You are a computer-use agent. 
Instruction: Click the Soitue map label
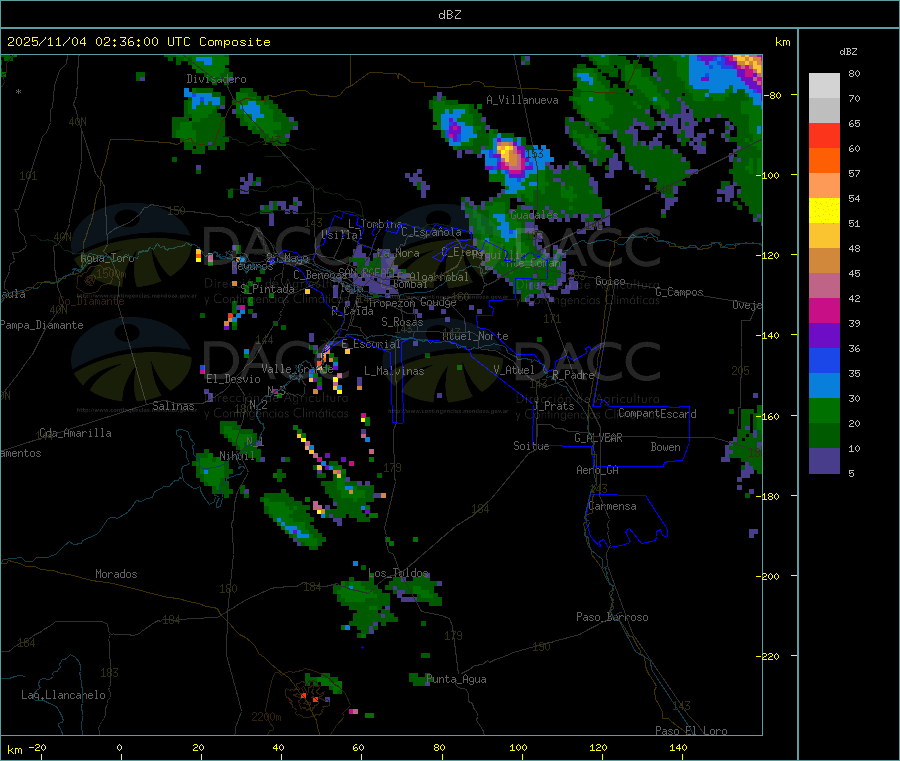tap(531, 446)
